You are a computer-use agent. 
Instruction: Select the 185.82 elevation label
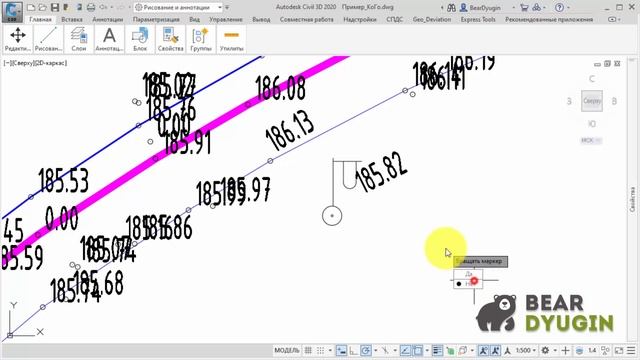[381, 171]
